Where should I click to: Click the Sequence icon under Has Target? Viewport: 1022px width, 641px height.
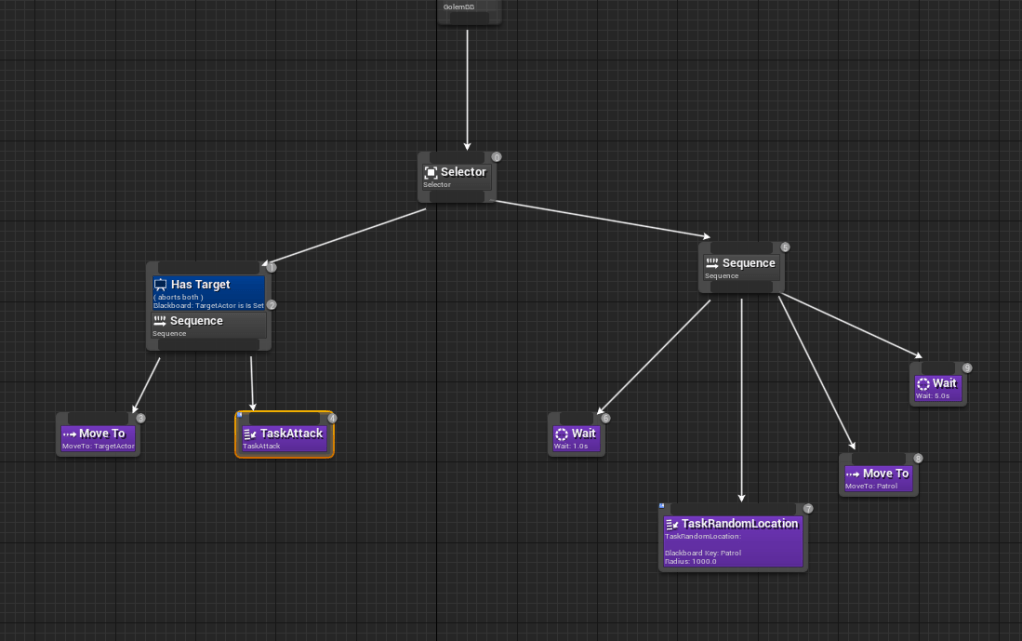click(160, 321)
